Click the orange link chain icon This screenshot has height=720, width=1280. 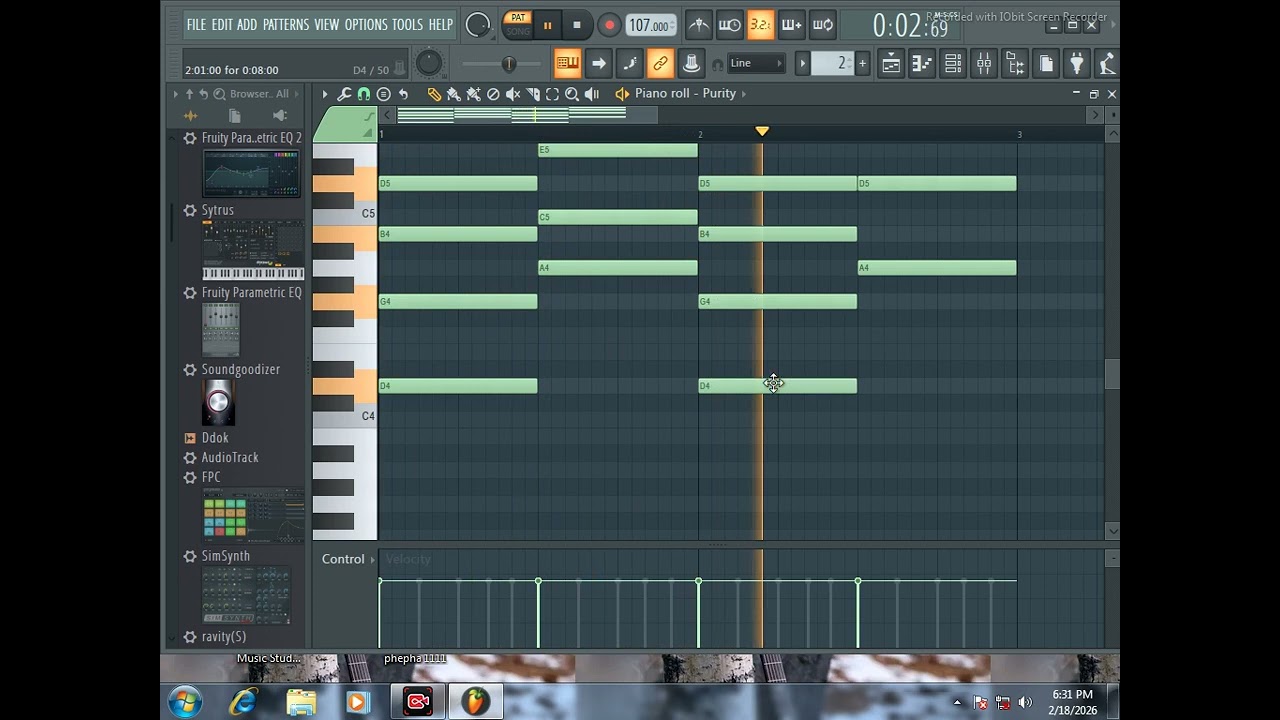point(660,64)
